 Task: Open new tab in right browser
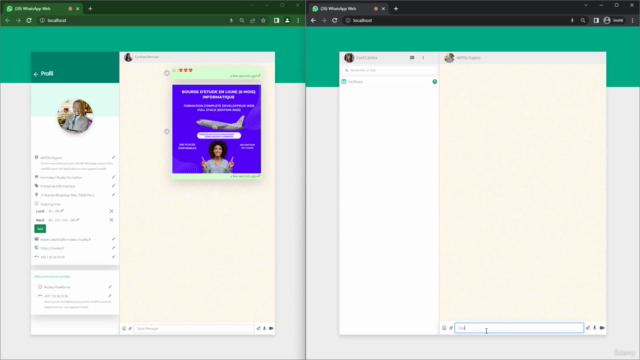coord(396,9)
